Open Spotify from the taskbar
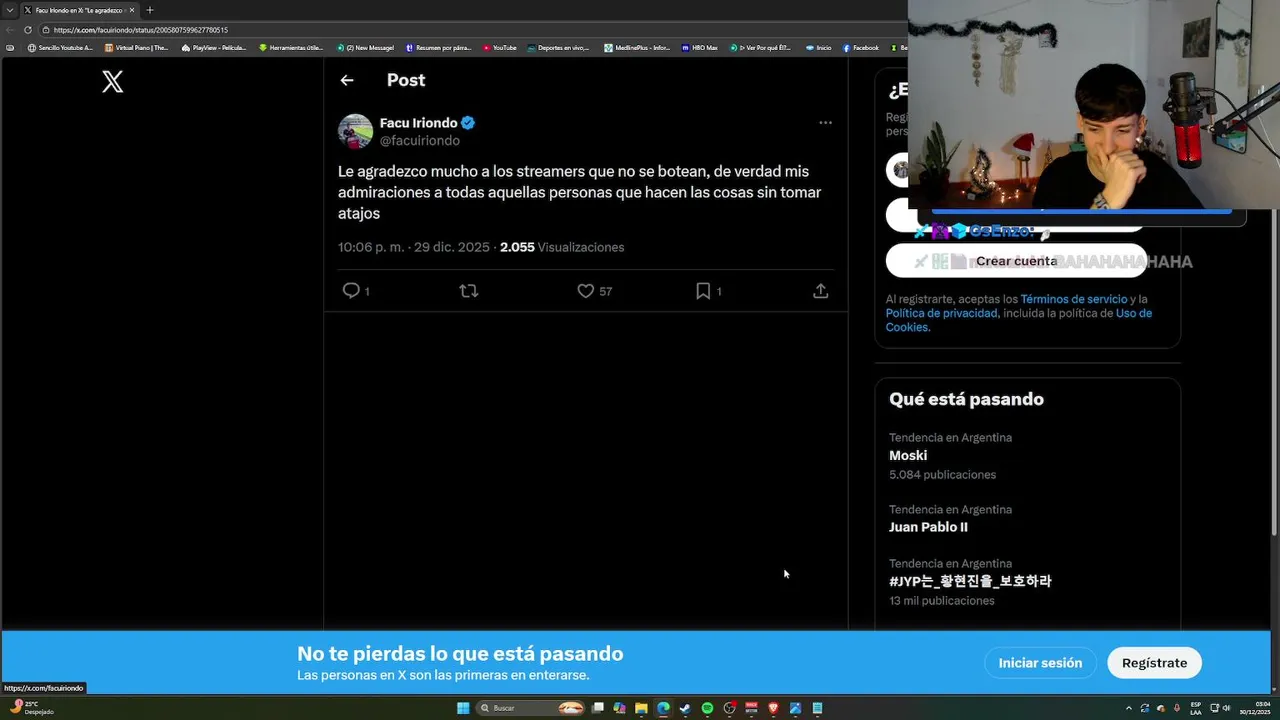The width and height of the screenshot is (1280, 720). pyautogui.click(x=707, y=708)
